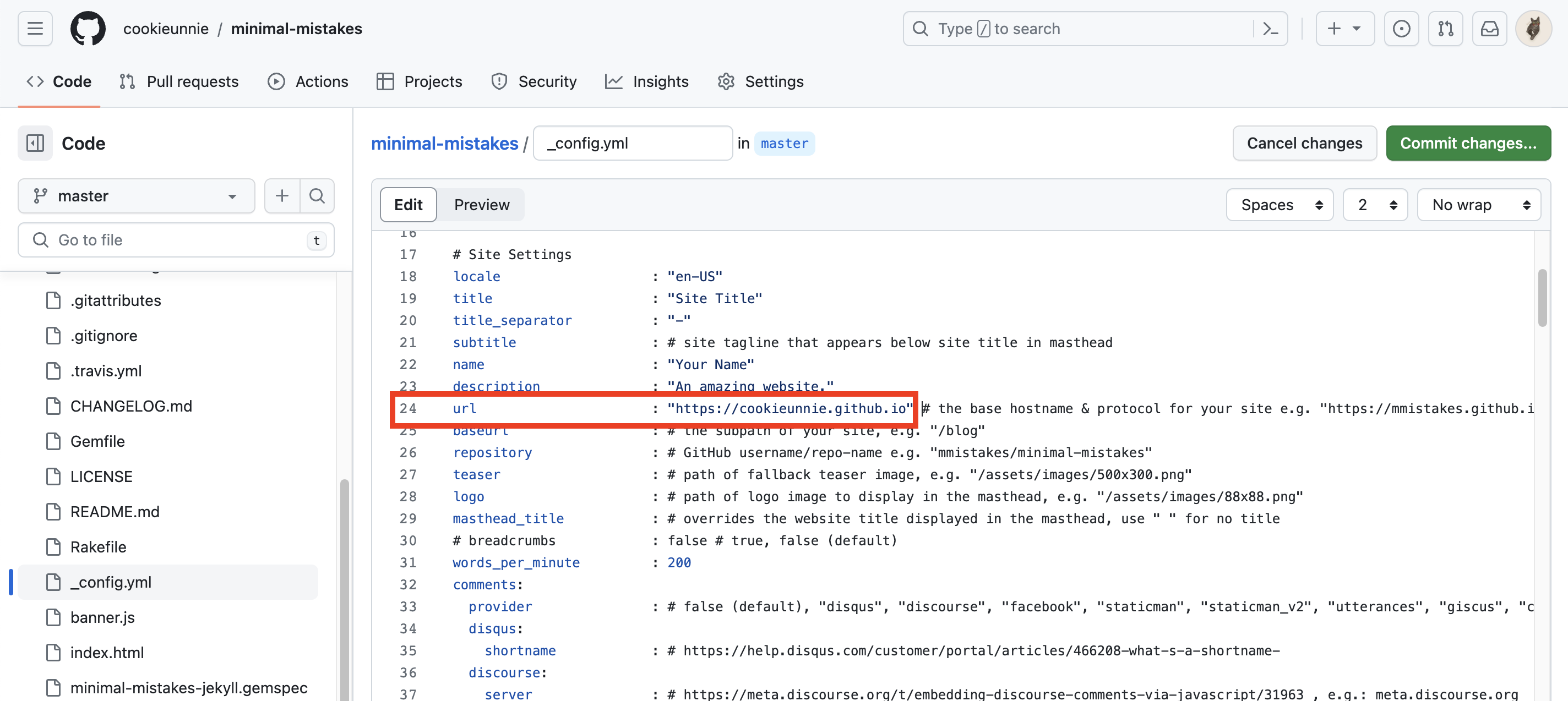Open the hamburger navigation menu
The height and width of the screenshot is (701, 1568).
pos(35,29)
